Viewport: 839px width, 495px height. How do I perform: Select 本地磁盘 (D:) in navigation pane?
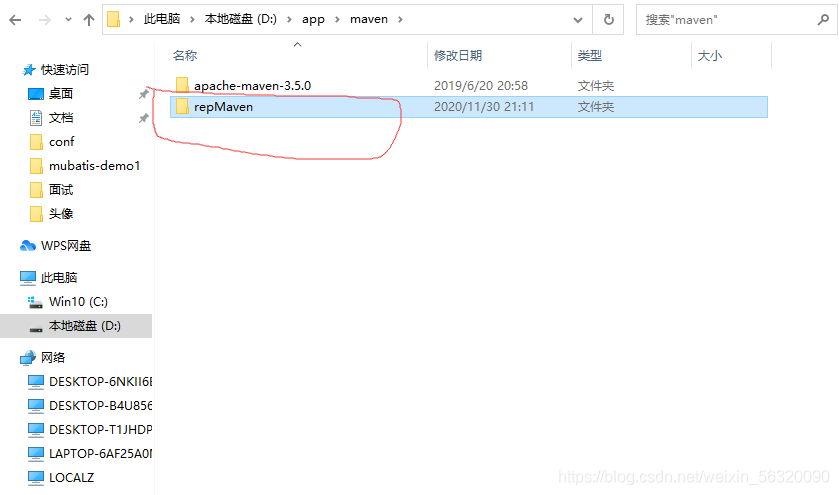pos(84,326)
